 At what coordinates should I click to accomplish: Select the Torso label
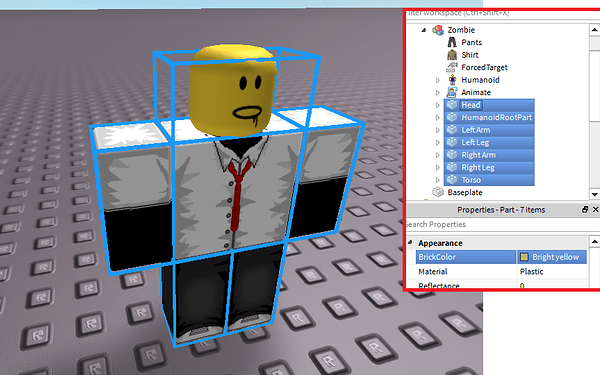click(471, 180)
